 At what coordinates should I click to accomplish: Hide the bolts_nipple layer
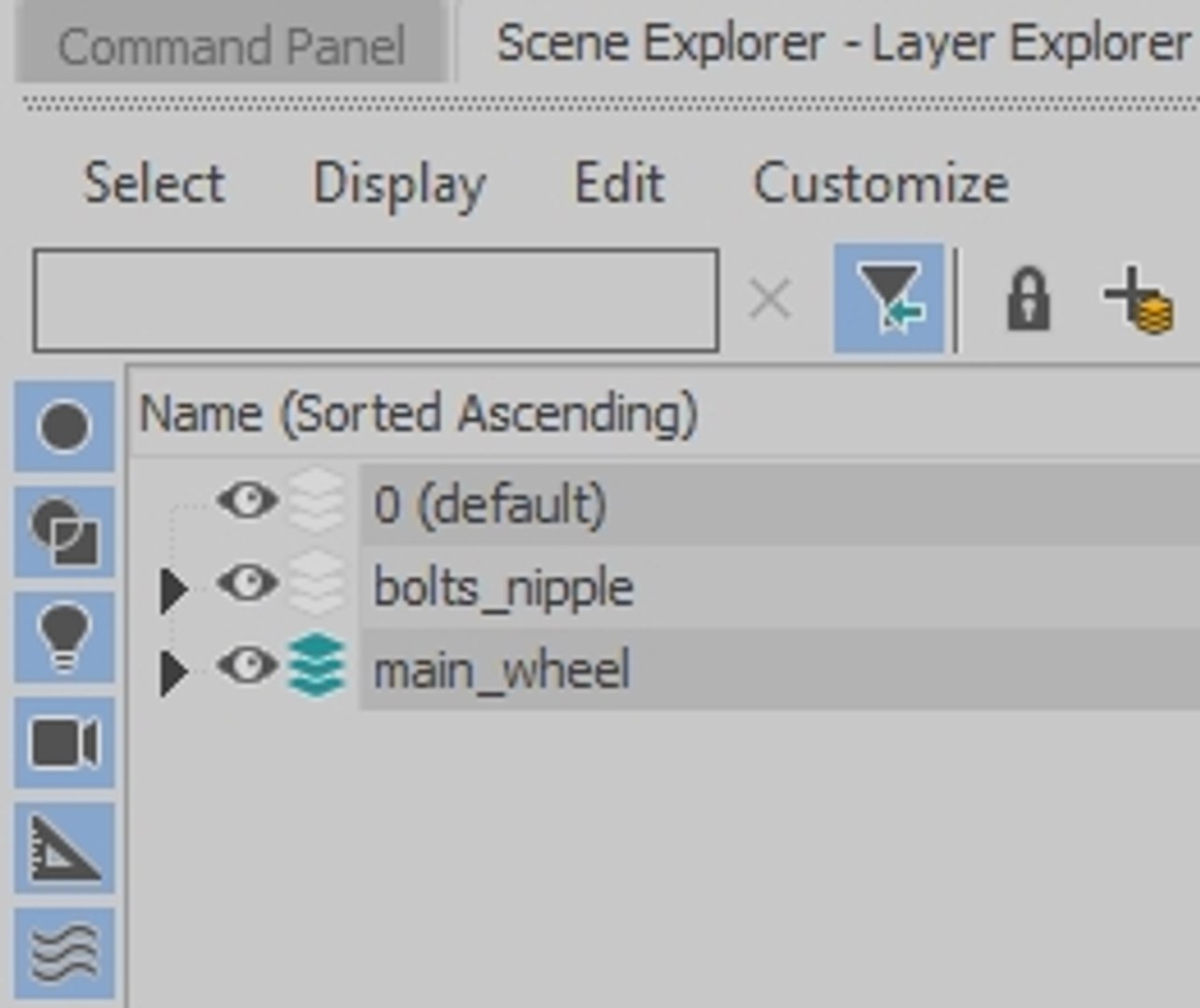coord(247,585)
